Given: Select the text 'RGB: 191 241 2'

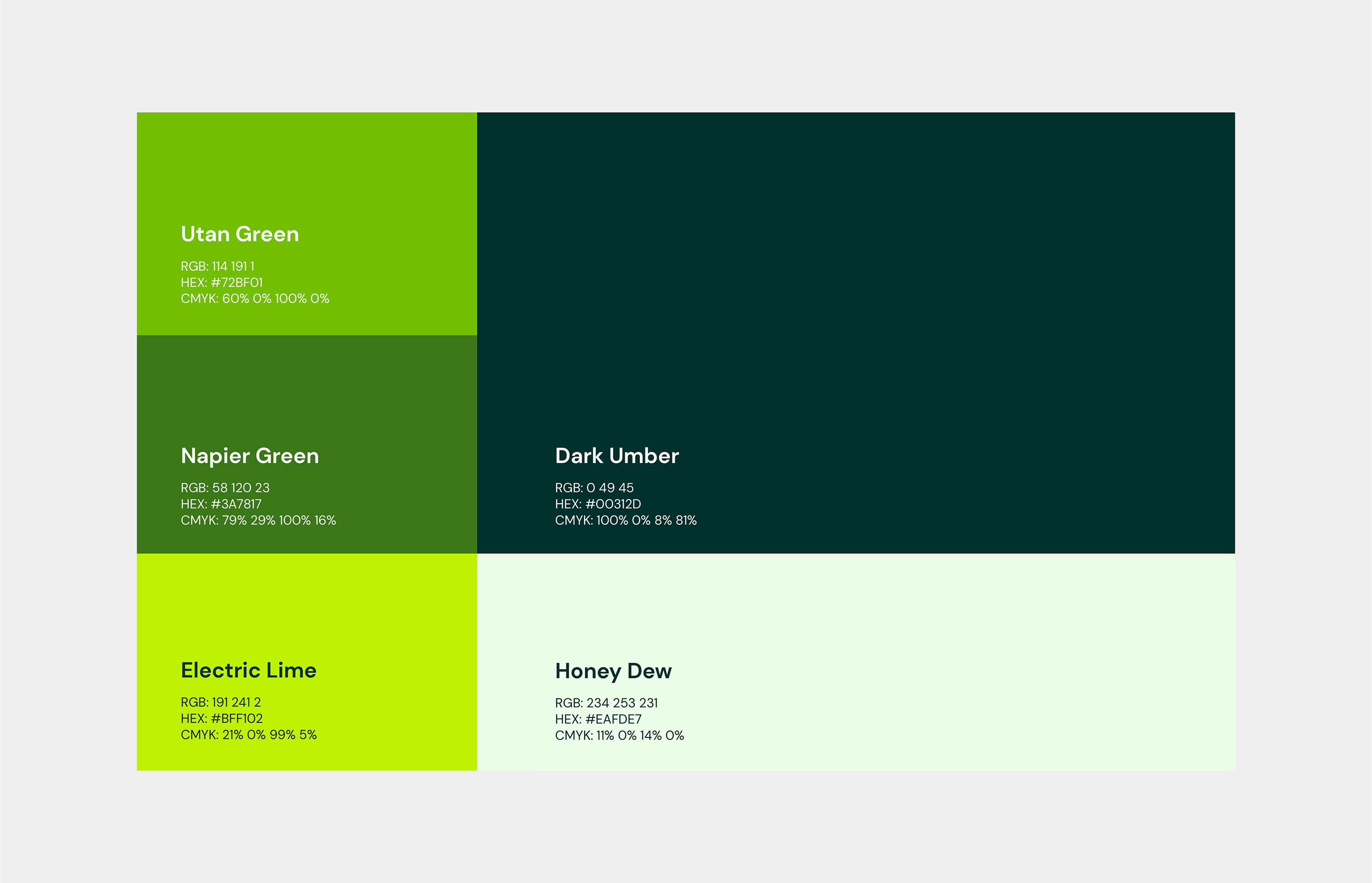Looking at the screenshot, I should (x=220, y=702).
